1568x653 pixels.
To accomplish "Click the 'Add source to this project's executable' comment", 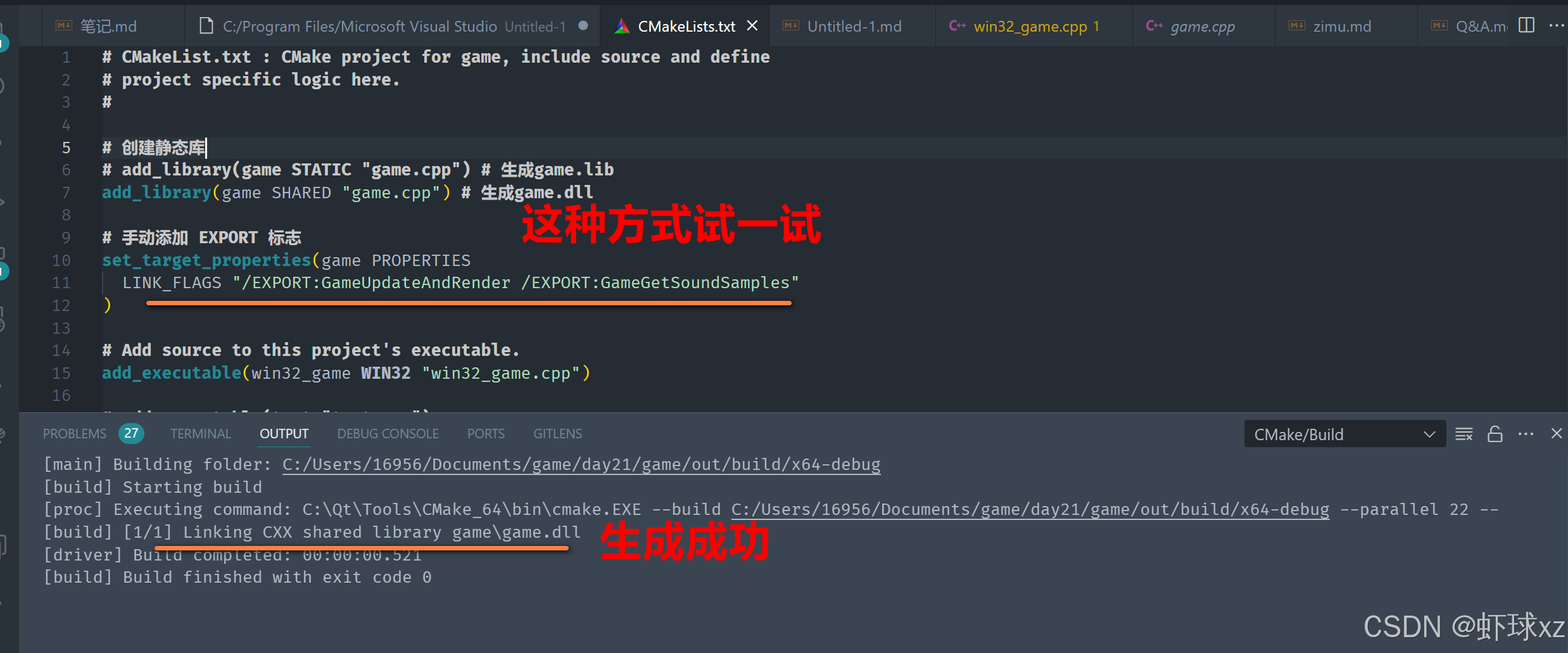I will point(310,350).
